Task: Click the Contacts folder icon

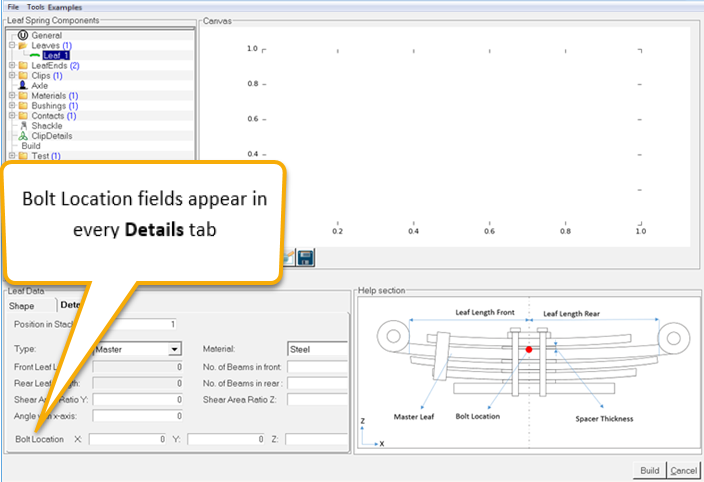Action: [23, 116]
